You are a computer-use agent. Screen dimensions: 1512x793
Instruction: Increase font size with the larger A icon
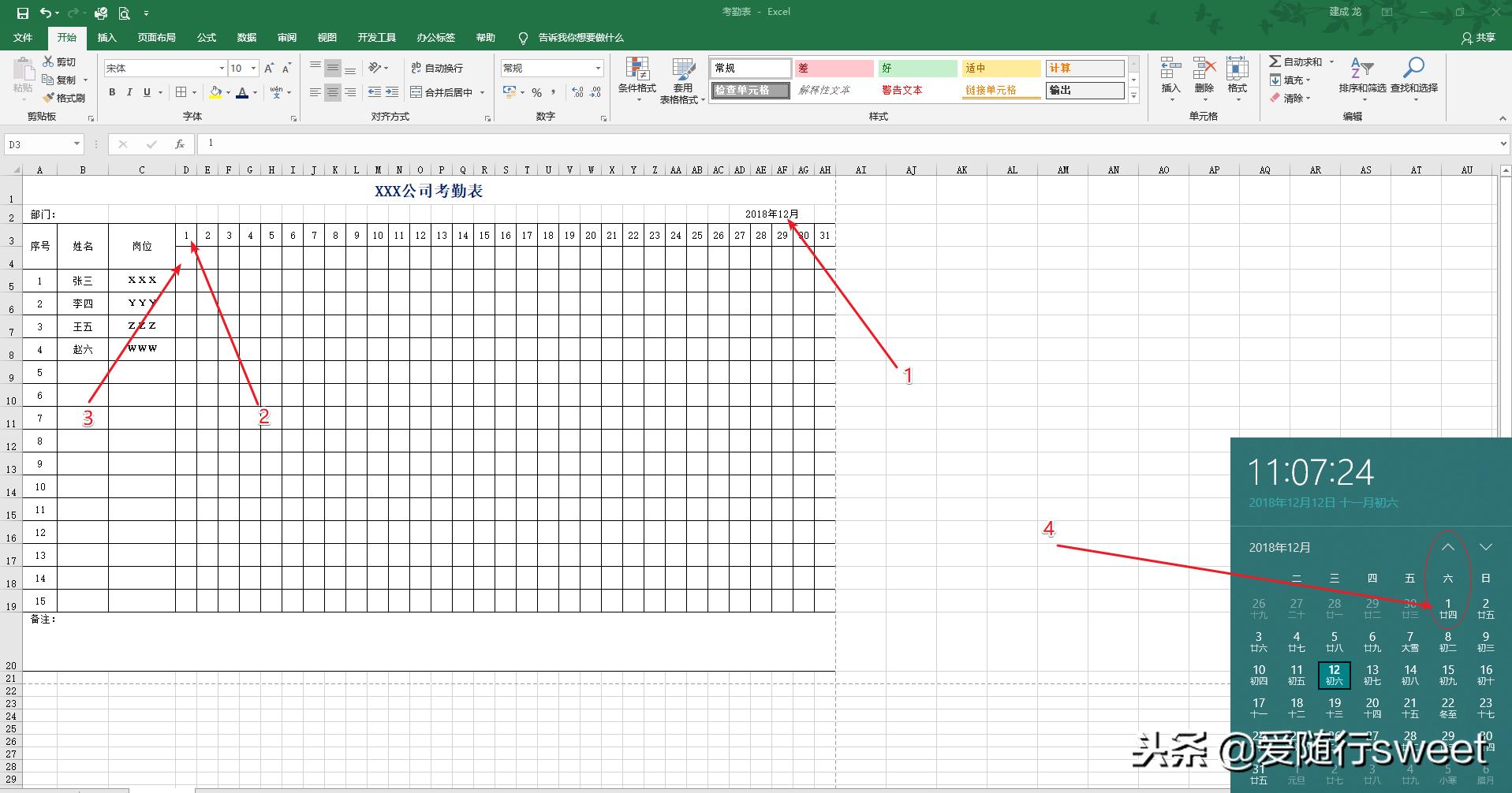tap(270, 68)
